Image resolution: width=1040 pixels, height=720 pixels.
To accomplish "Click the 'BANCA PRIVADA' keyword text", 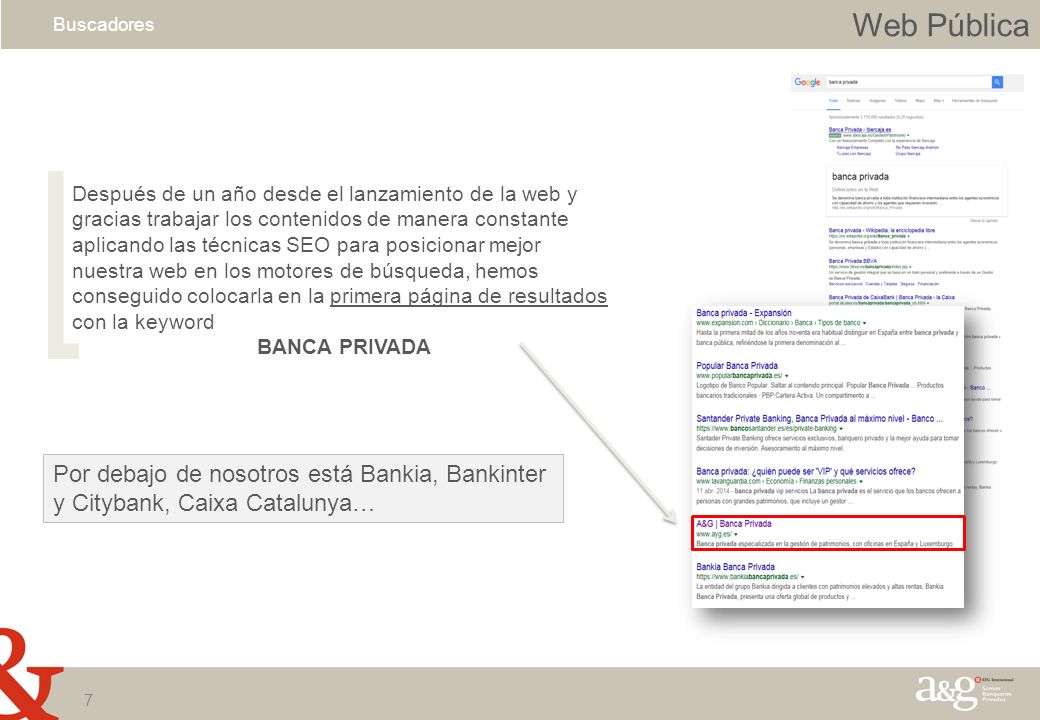I will [x=344, y=347].
